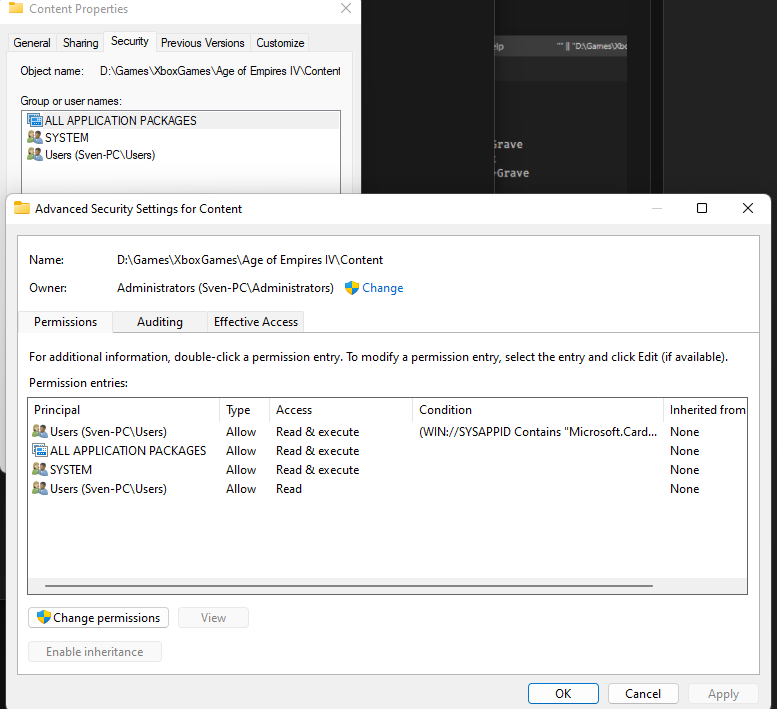Click the permission entries horizontal scrollbar
Viewport: 777px width, 709px height.
(348, 586)
